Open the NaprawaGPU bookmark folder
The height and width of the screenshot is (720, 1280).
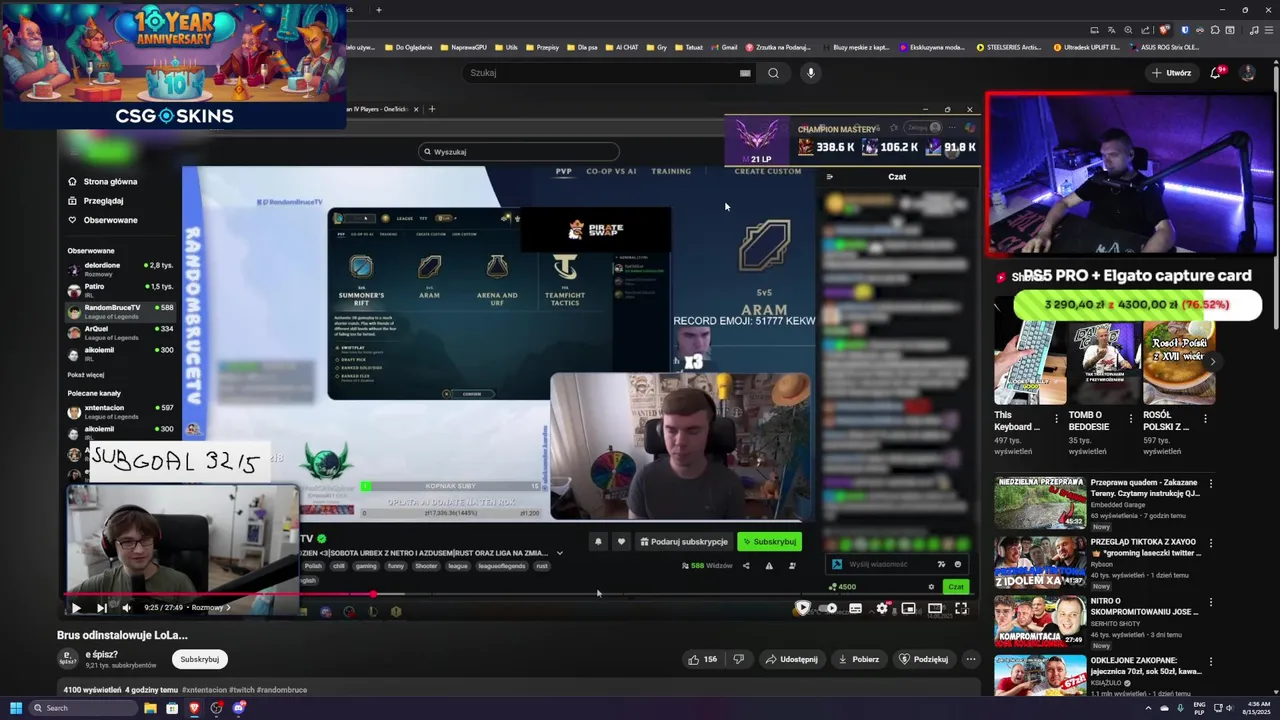click(x=462, y=47)
